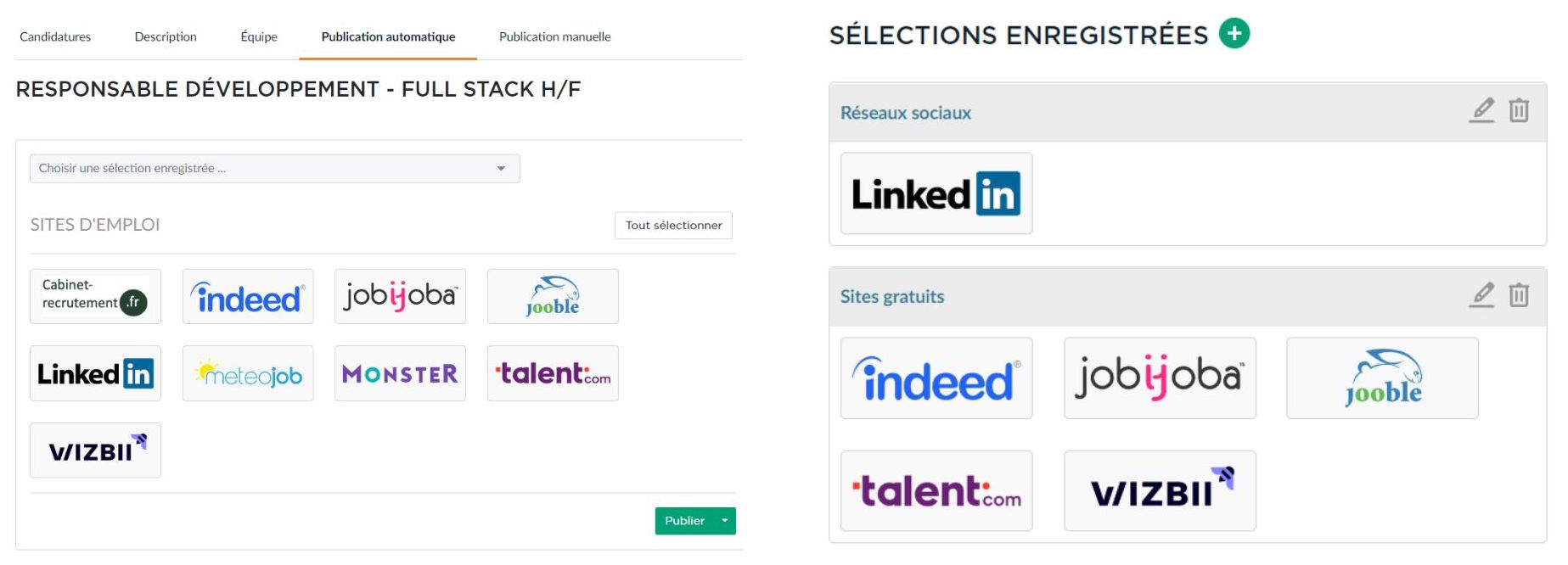Delete the Réseaux sociaux selection with the trash icon
Viewport: 1568px width, 565px height.
click(1519, 110)
